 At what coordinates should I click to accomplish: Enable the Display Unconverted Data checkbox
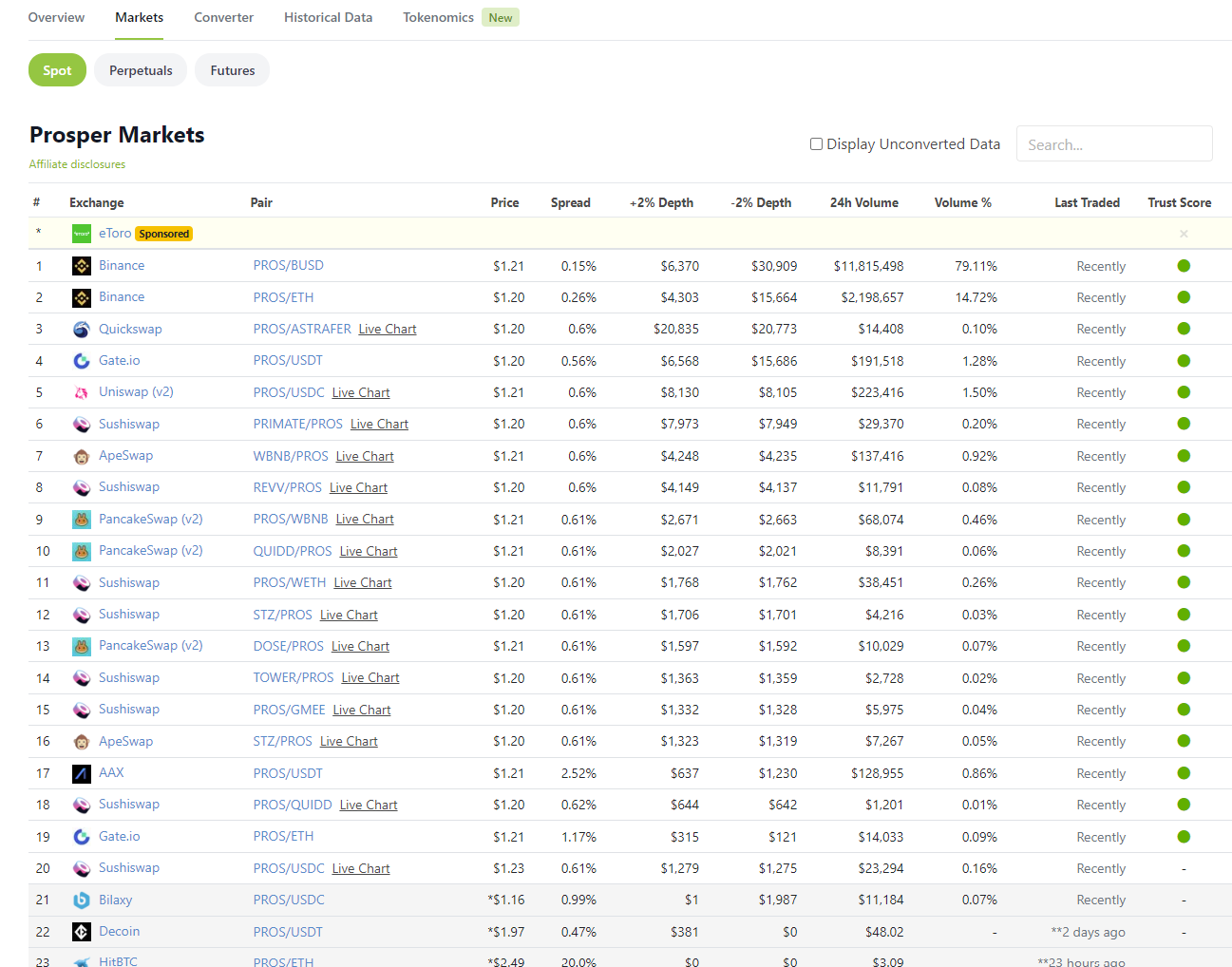[x=816, y=144]
